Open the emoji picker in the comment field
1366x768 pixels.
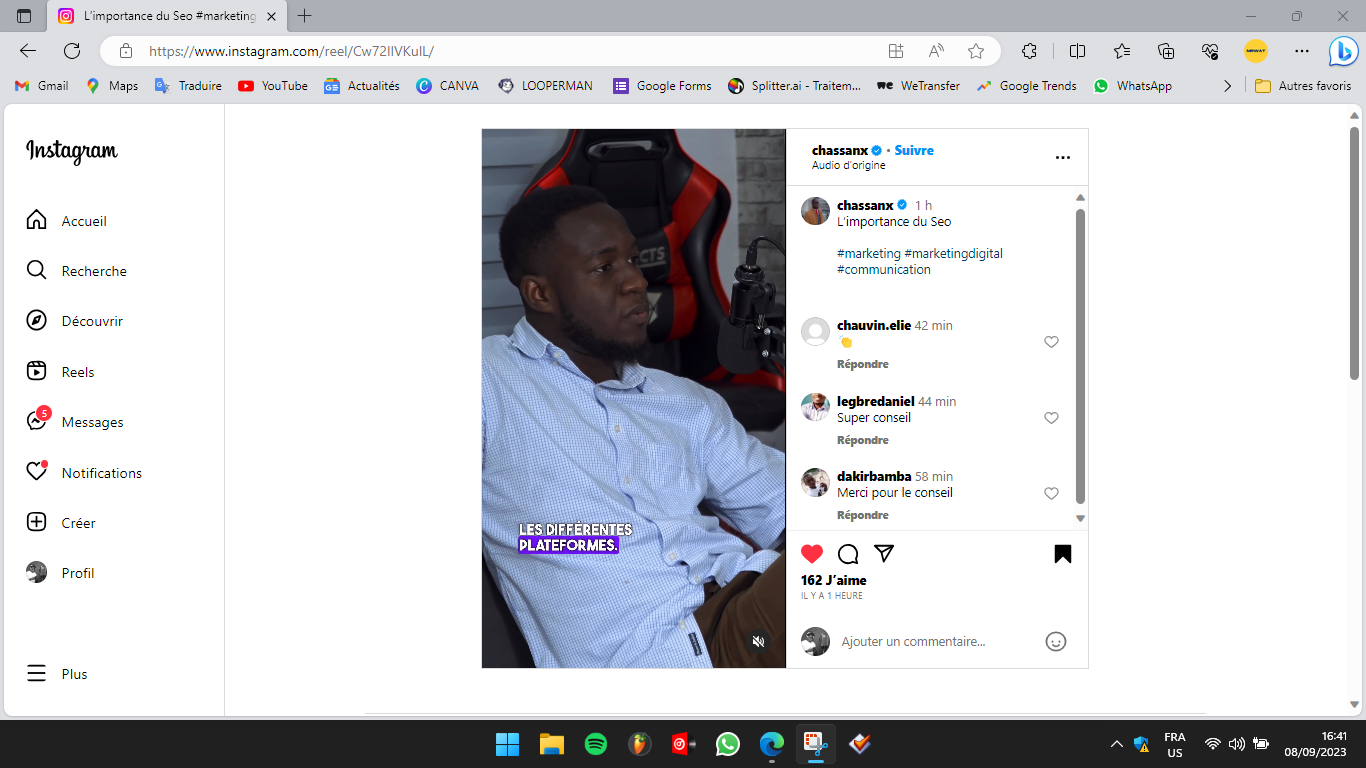(1056, 642)
